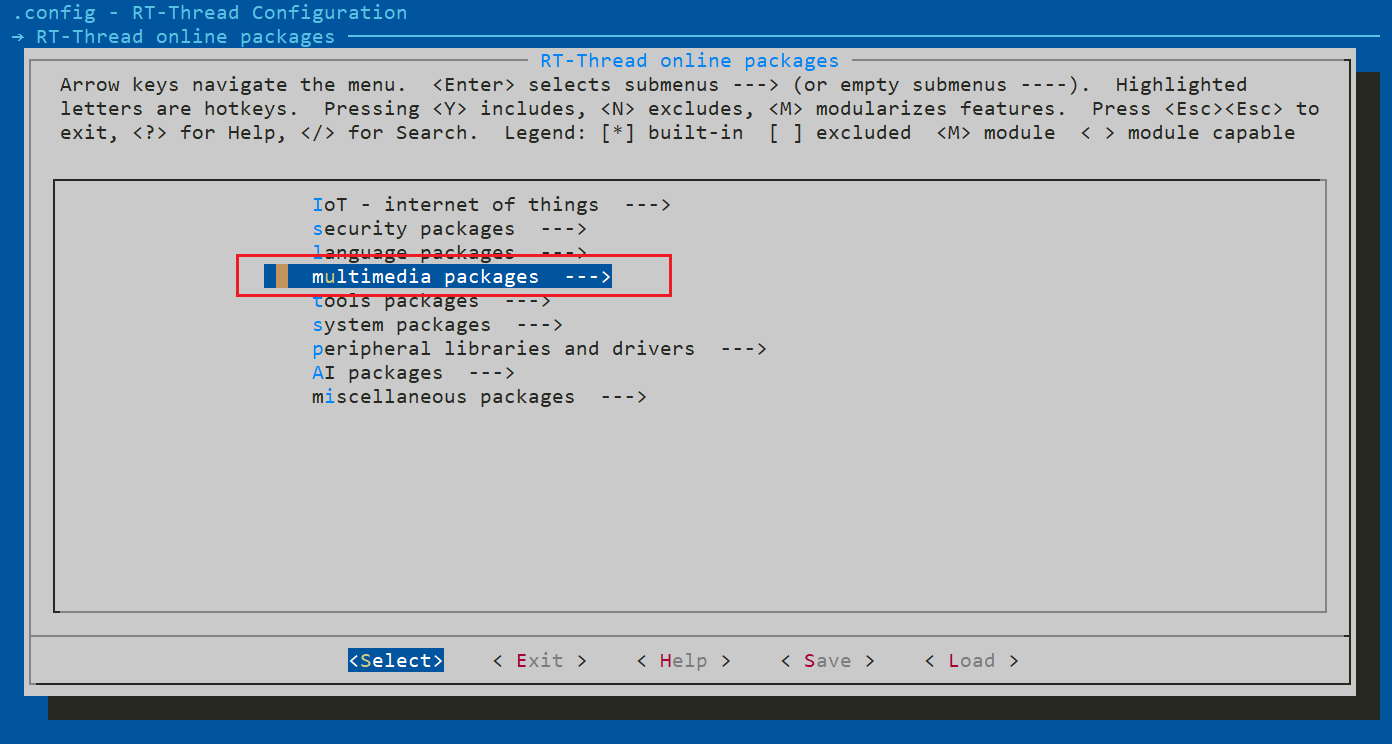Open the tools packages submenu
Viewport: 1392px width, 744px height.
[431, 300]
